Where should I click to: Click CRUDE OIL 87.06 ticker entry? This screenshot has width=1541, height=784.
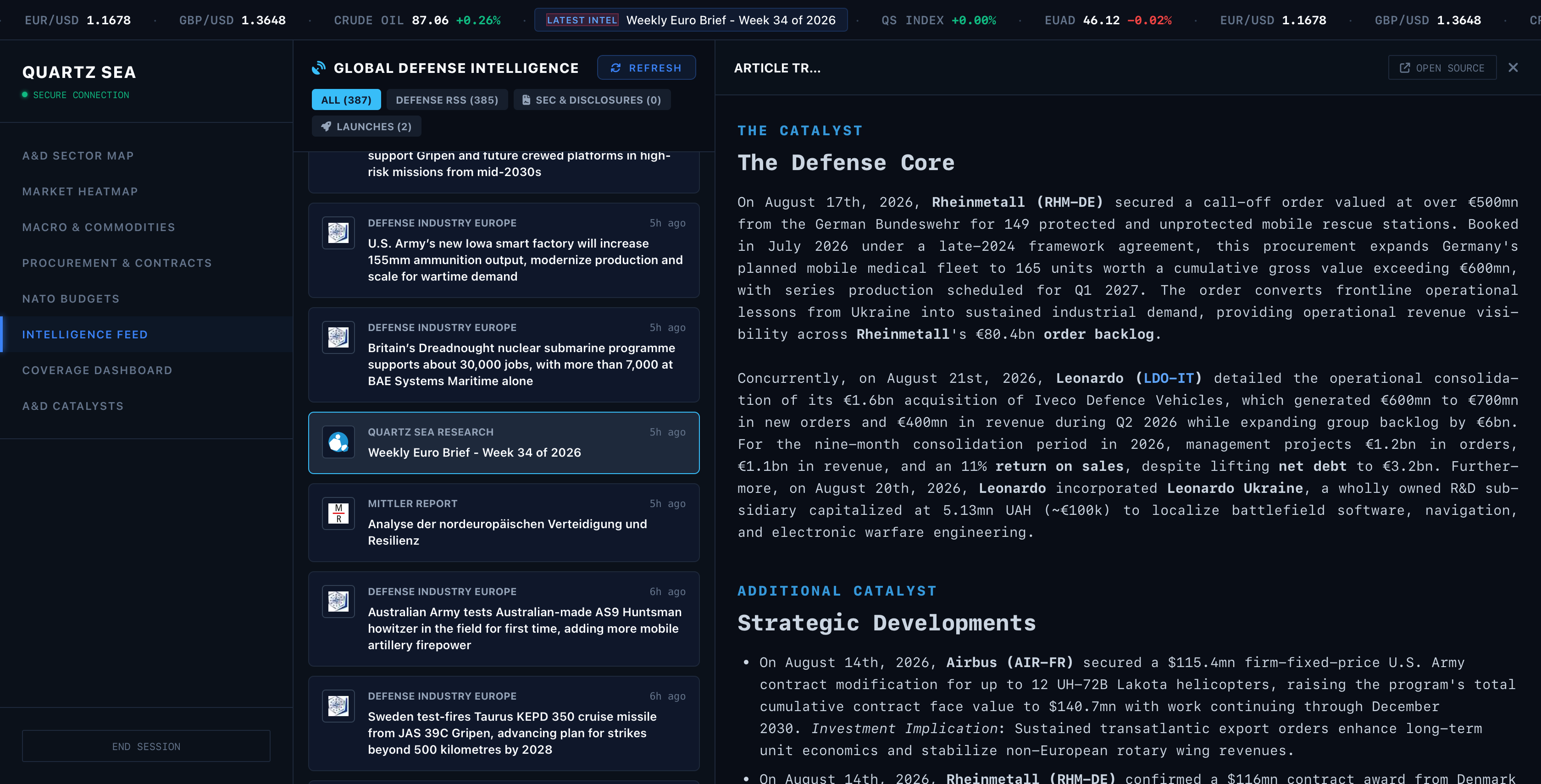click(417, 20)
